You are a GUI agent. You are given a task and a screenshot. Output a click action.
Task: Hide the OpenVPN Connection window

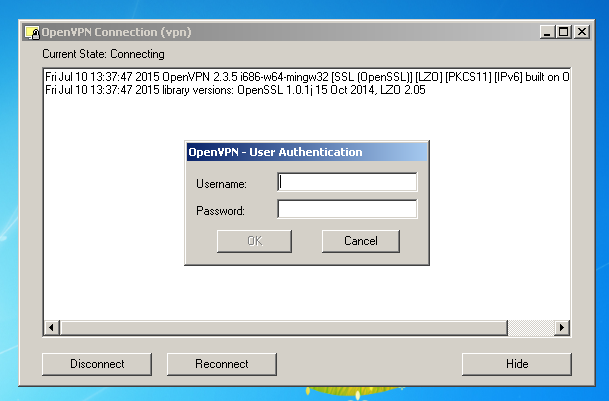(517, 364)
